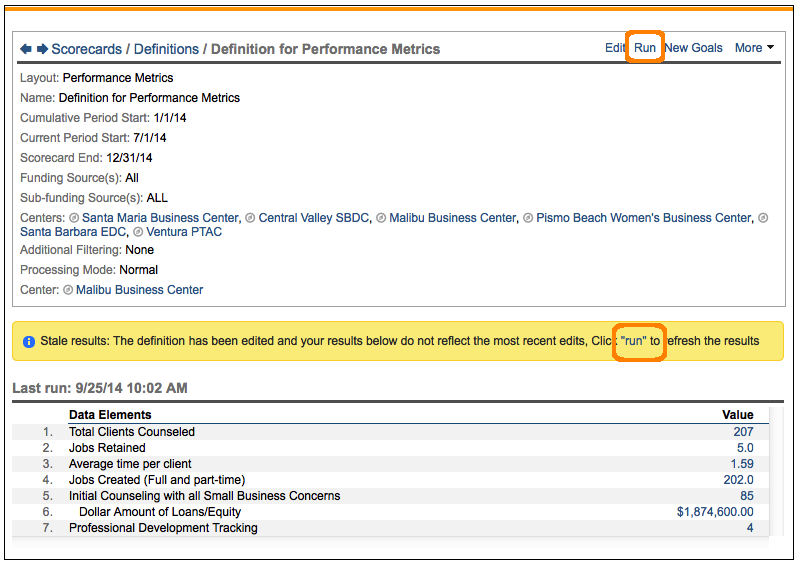This screenshot has height=566, width=799.
Task: Click the info icon in stale results banner
Action: pos(28,341)
